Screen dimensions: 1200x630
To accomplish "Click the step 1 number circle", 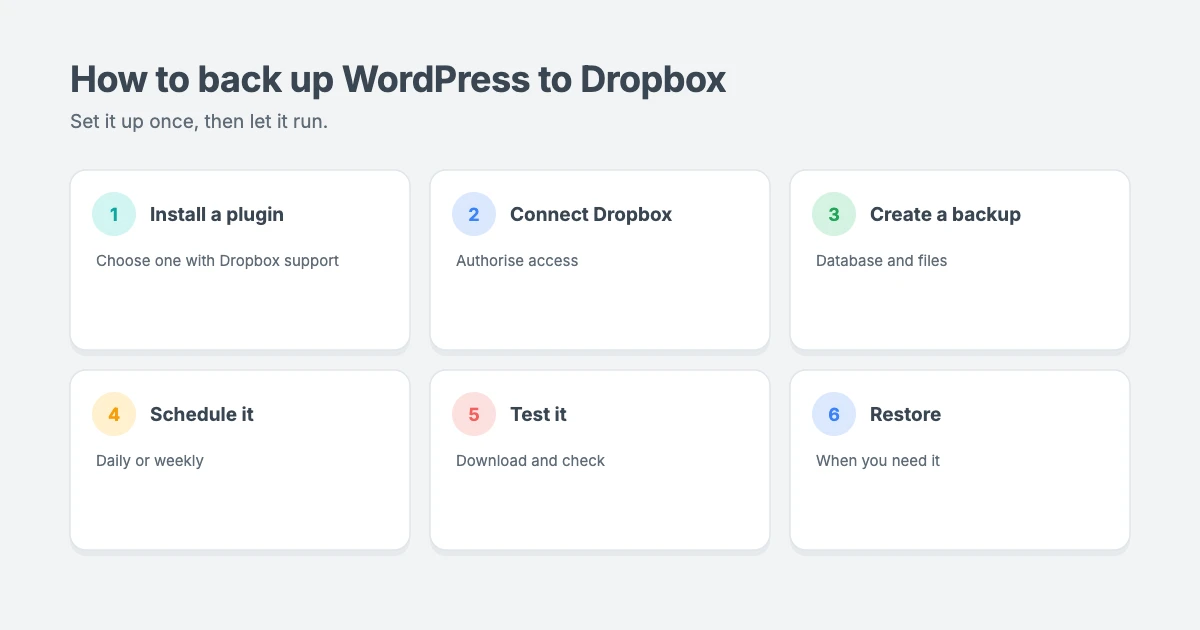I will (x=114, y=214).
